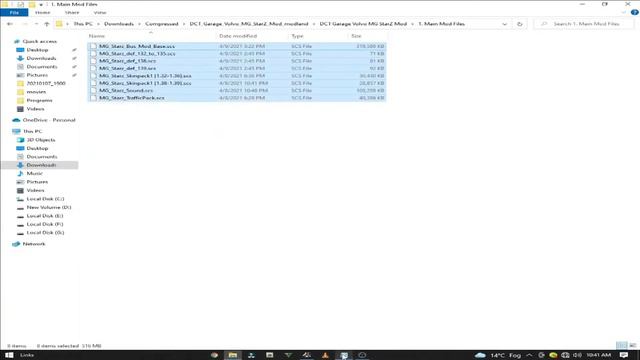The height and width of the screenshot is (360, 640).
Task: Open the Home ribbon tab
Action: (42, 13)
